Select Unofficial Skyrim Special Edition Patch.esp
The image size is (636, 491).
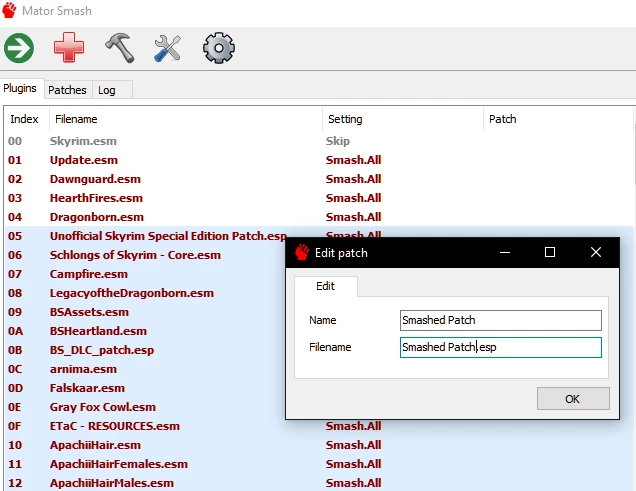(x=168, y=236)
